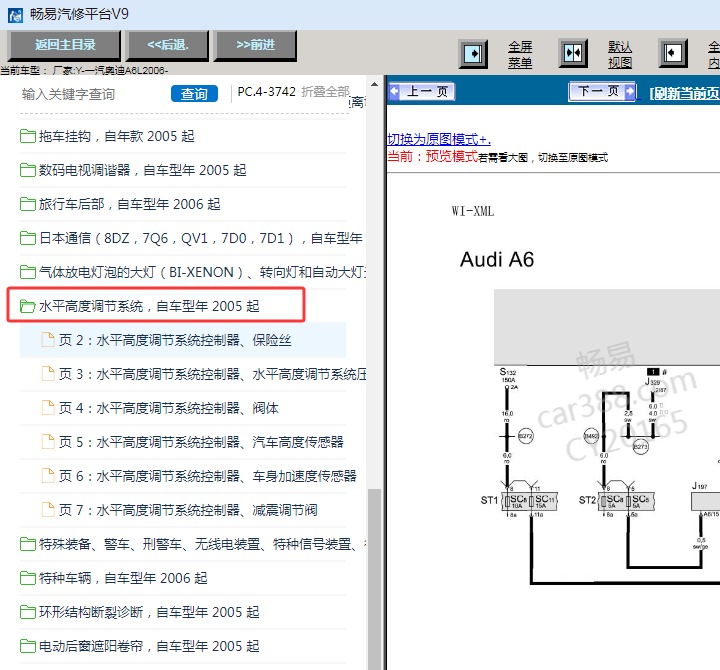Click the 当前车型 vehicle info text
The width and height of the screenshot is (720, 670).
[84, 70]
